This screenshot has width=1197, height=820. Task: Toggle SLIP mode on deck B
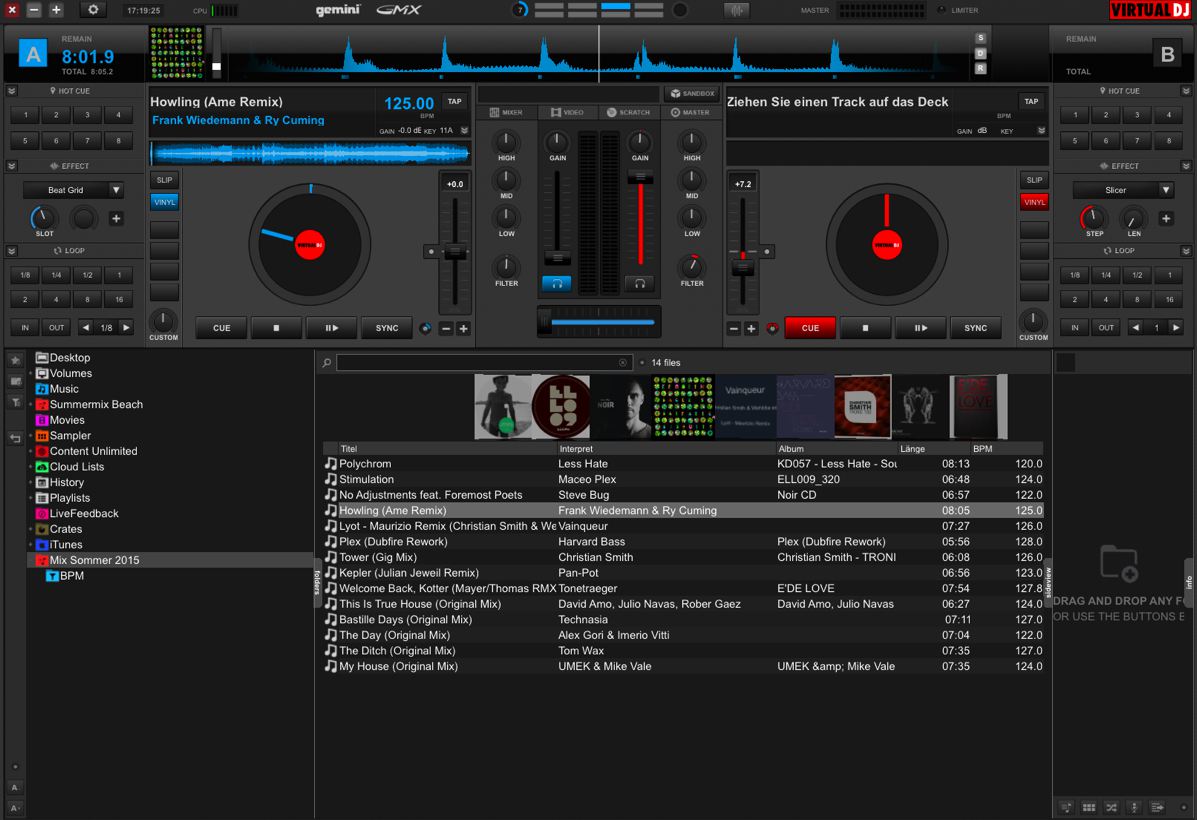[1034, 180]
